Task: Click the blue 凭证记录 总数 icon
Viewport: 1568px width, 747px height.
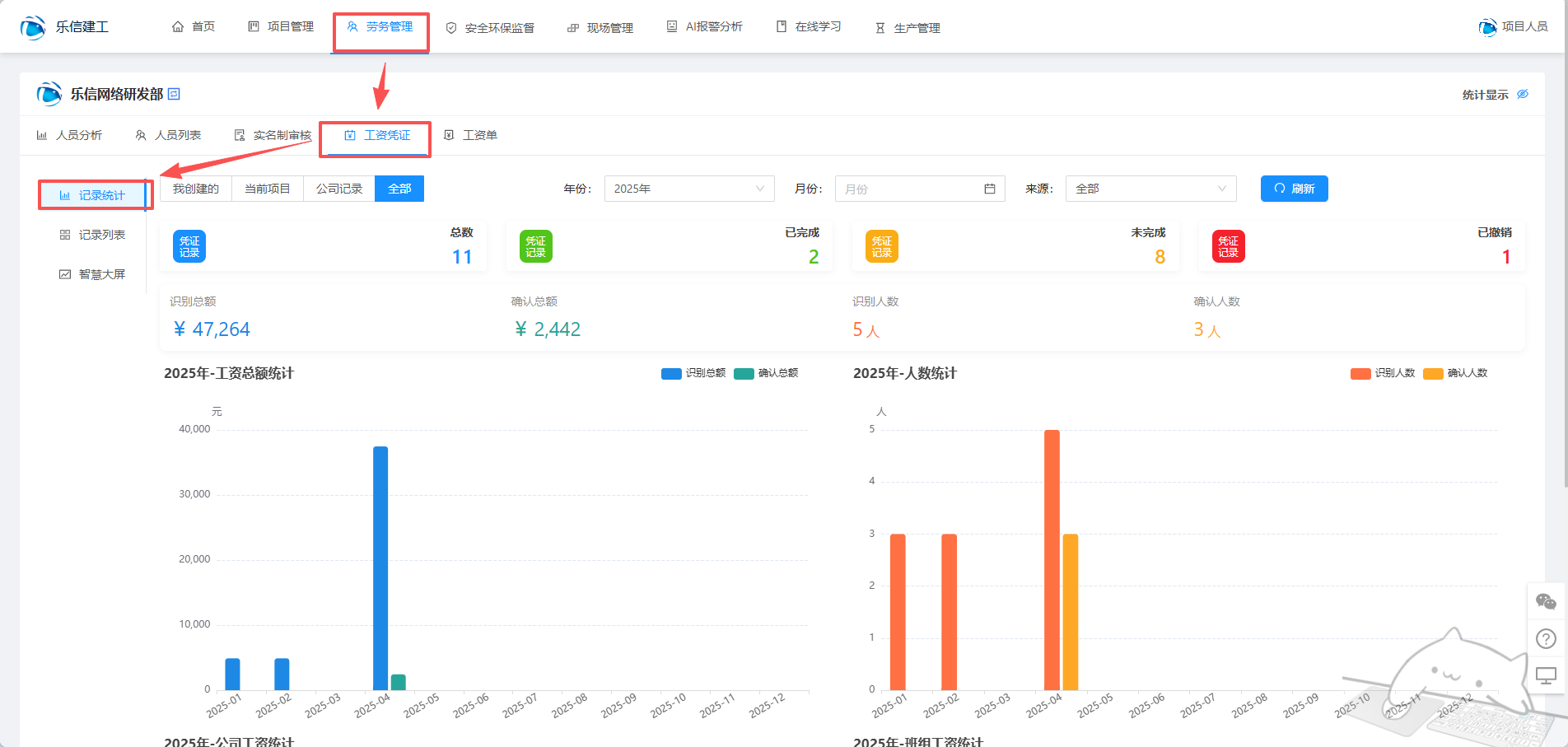Action: pos(189,246)
